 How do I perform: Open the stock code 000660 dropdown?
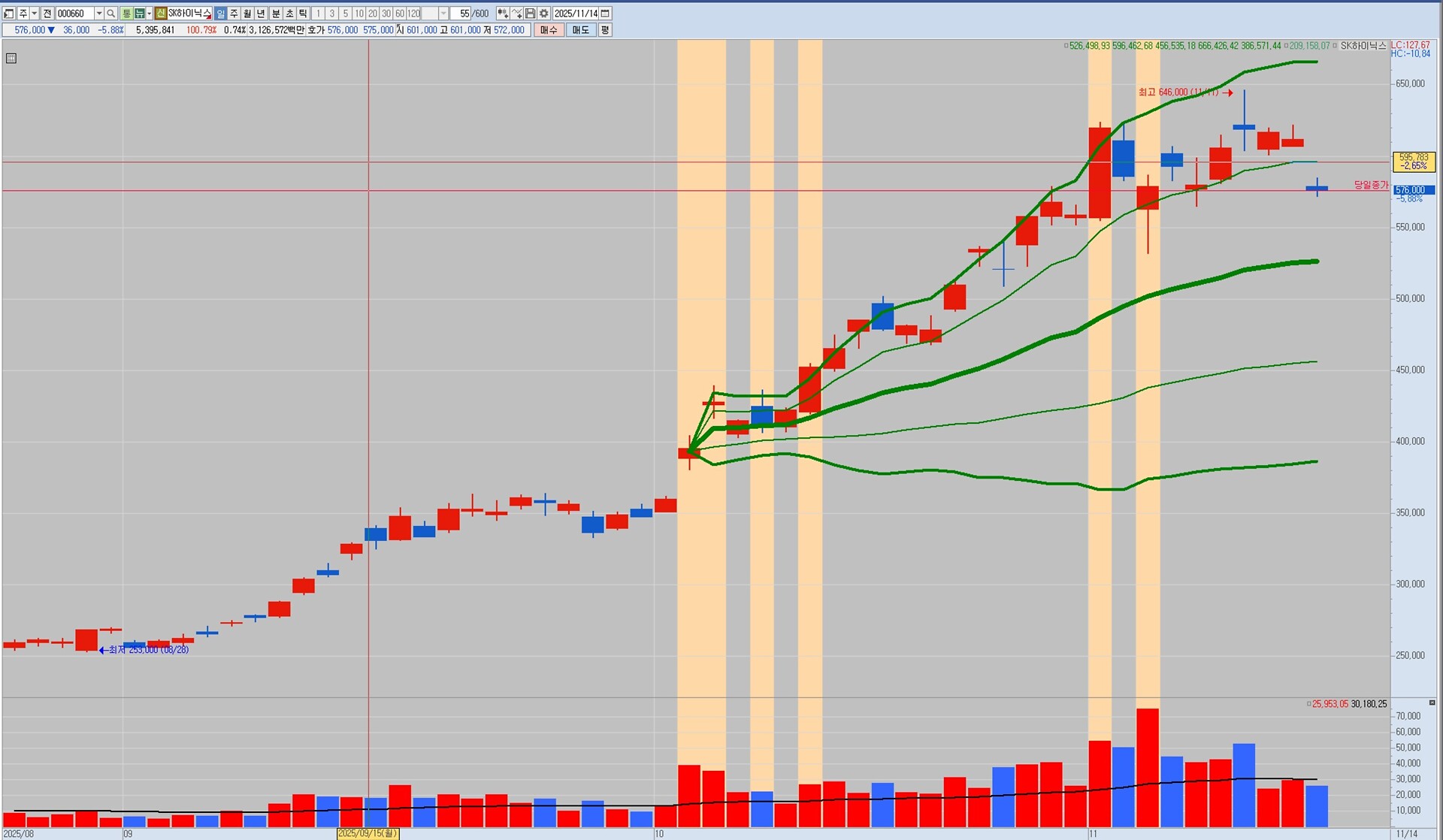(99, 14)
